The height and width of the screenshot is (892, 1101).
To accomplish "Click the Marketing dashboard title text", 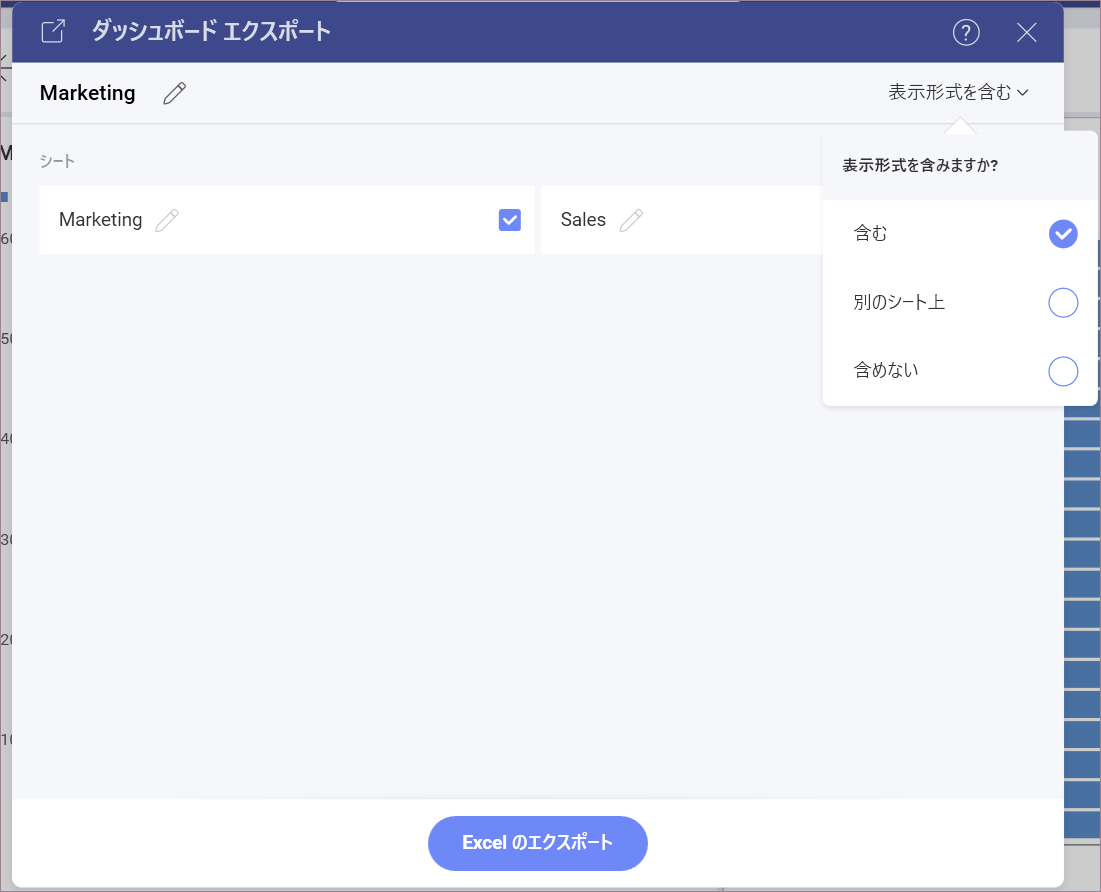I will coord(88,93).
